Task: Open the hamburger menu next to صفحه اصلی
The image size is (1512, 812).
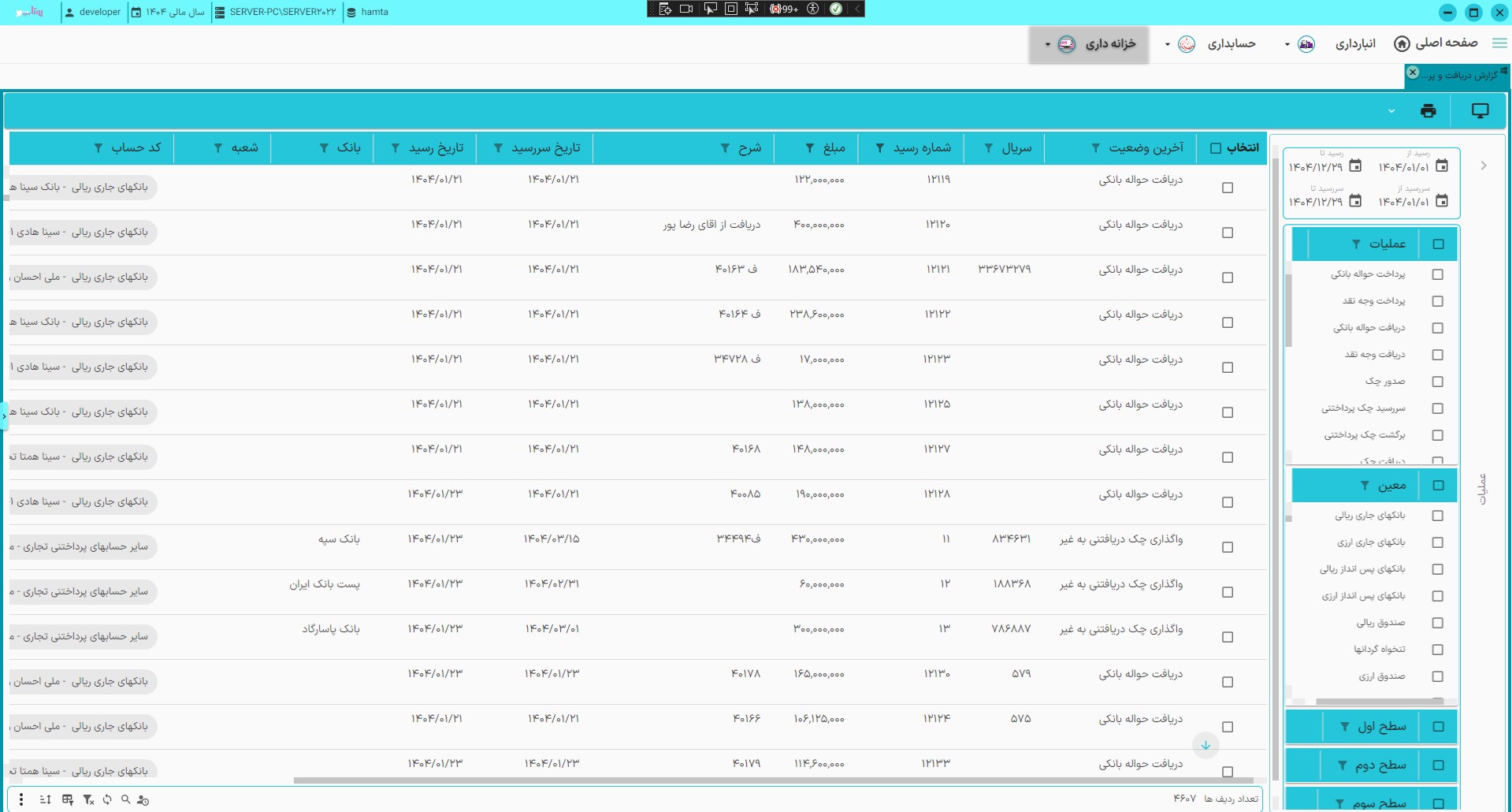Action: 1499,43
